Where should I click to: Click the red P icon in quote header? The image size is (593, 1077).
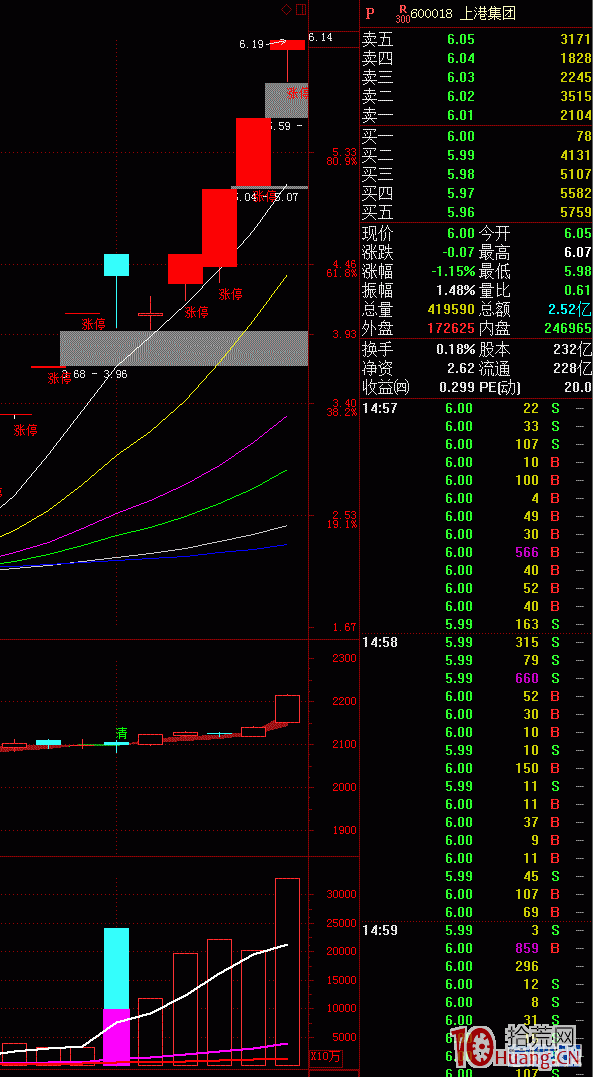pyautogui.click(x=370, y=13)
